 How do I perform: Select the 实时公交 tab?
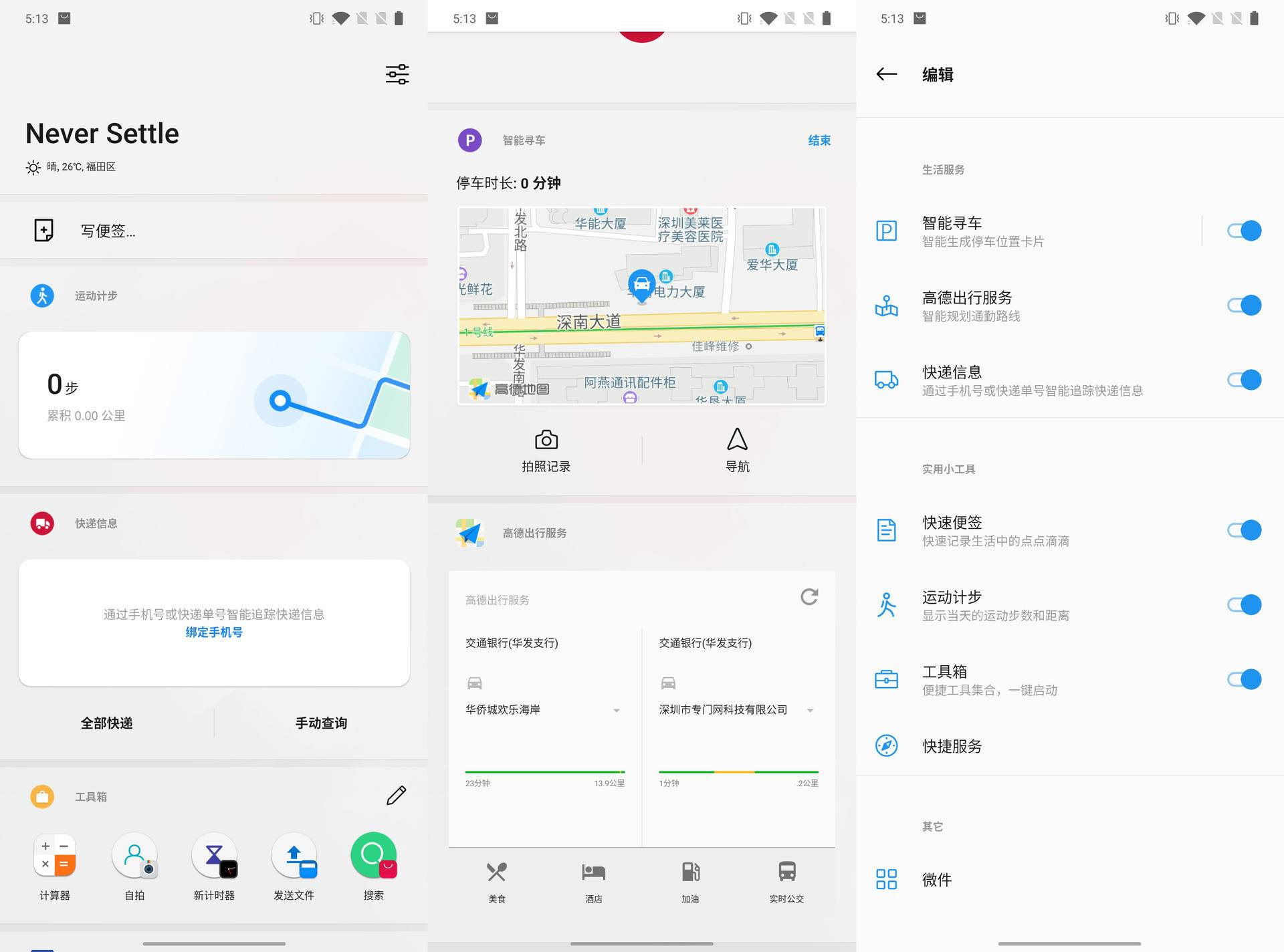click(786, 881)
